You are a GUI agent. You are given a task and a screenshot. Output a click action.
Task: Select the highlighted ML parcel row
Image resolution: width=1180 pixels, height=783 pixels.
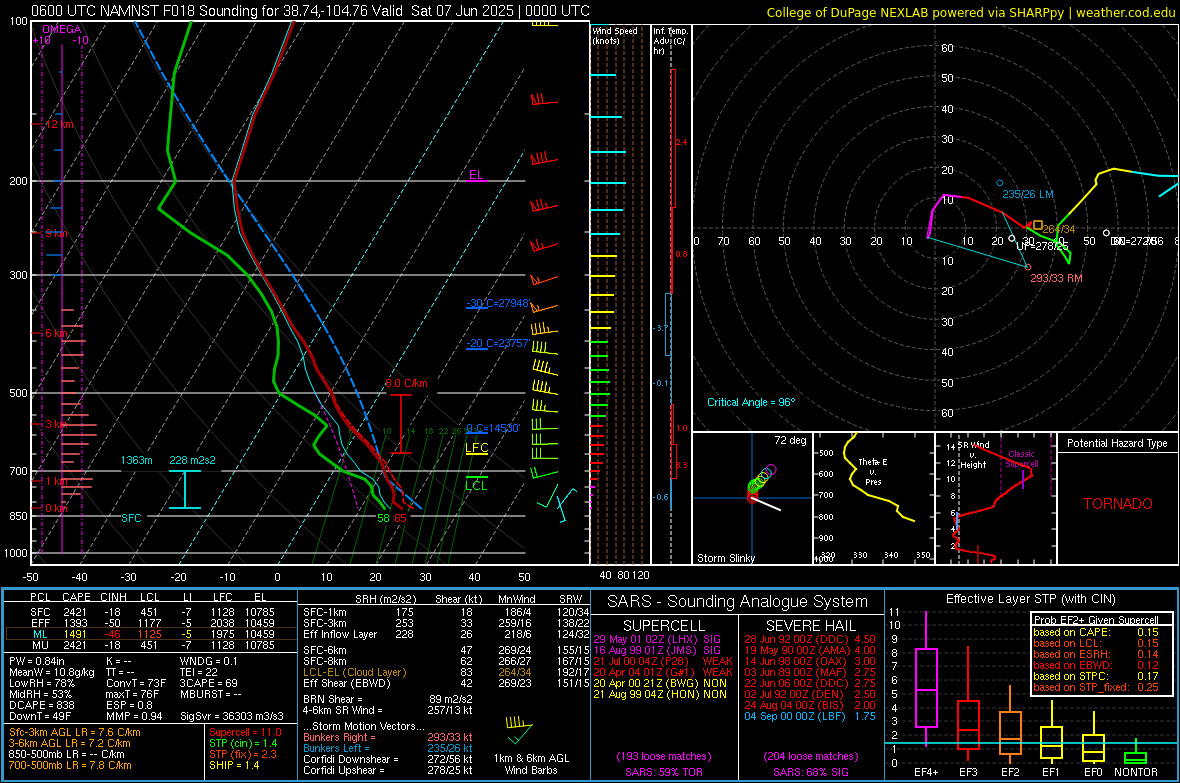(151, 634)
